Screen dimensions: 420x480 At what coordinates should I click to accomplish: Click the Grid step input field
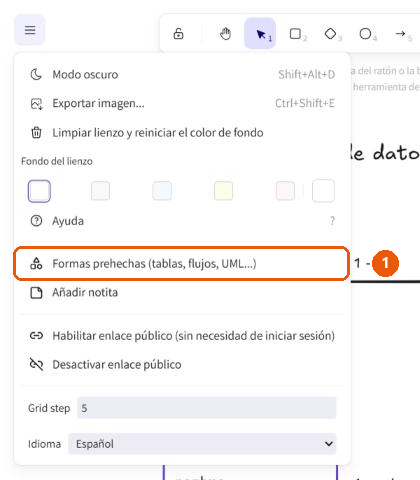point(207,408)
